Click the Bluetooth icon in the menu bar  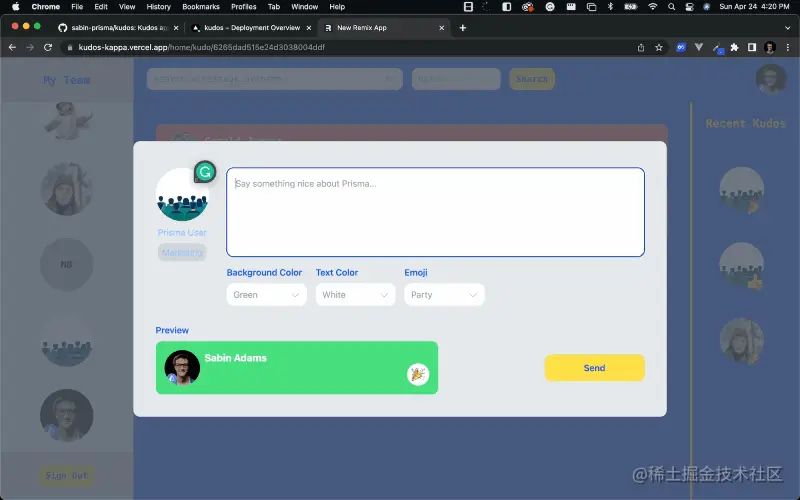pyautogui.click(x=610, y=7)
